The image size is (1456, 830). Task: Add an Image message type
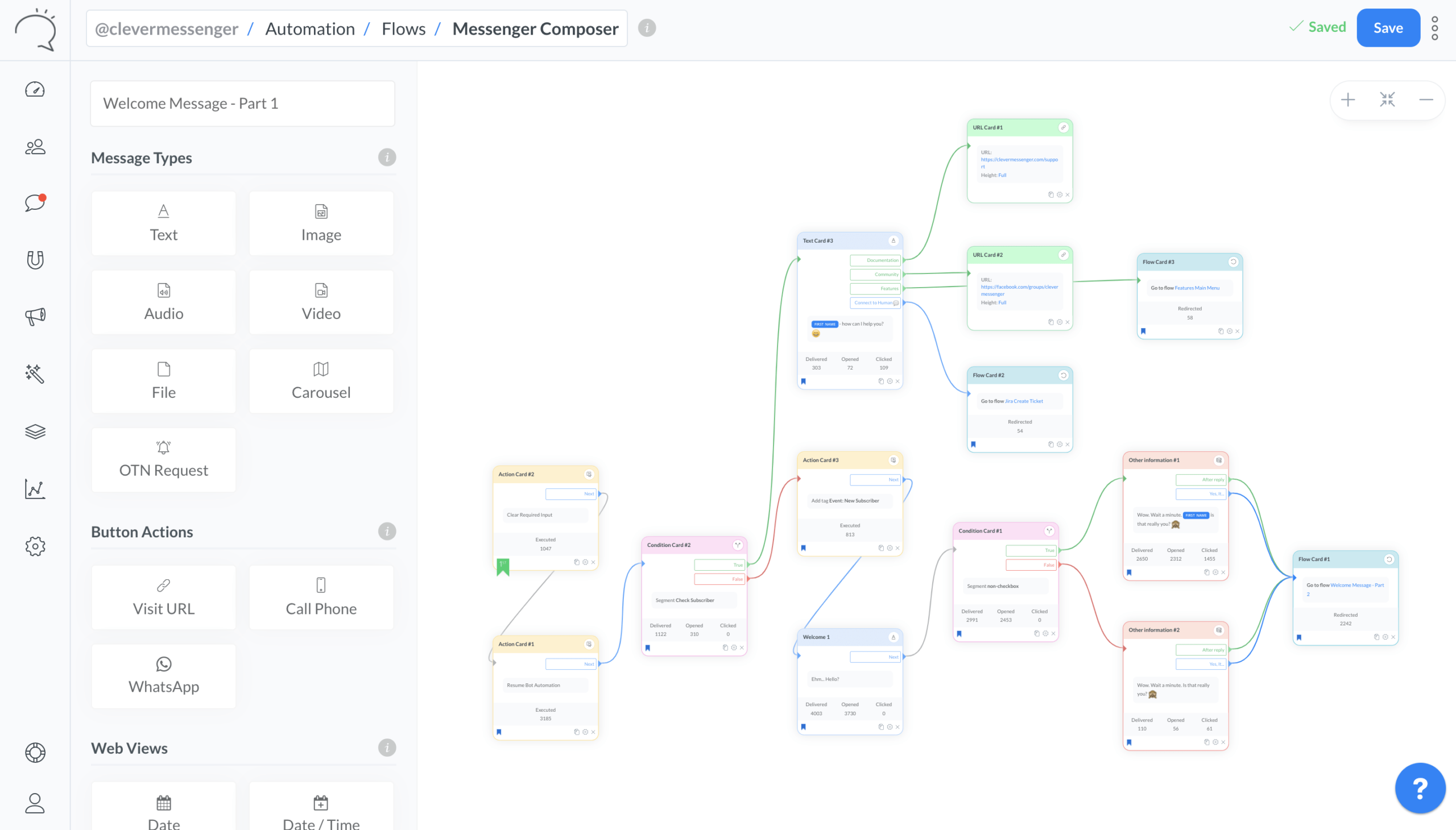[x=321, y=223]
